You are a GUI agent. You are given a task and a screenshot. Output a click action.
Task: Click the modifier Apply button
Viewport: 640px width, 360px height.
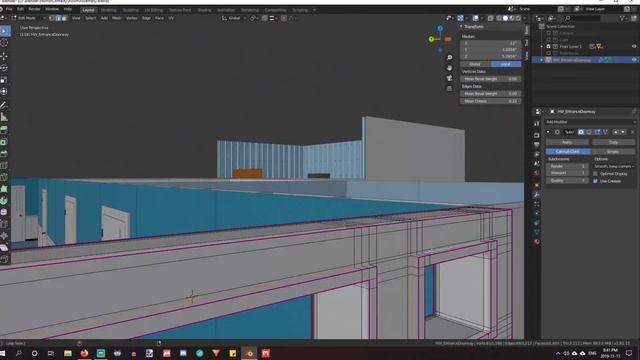pos(567,142)
